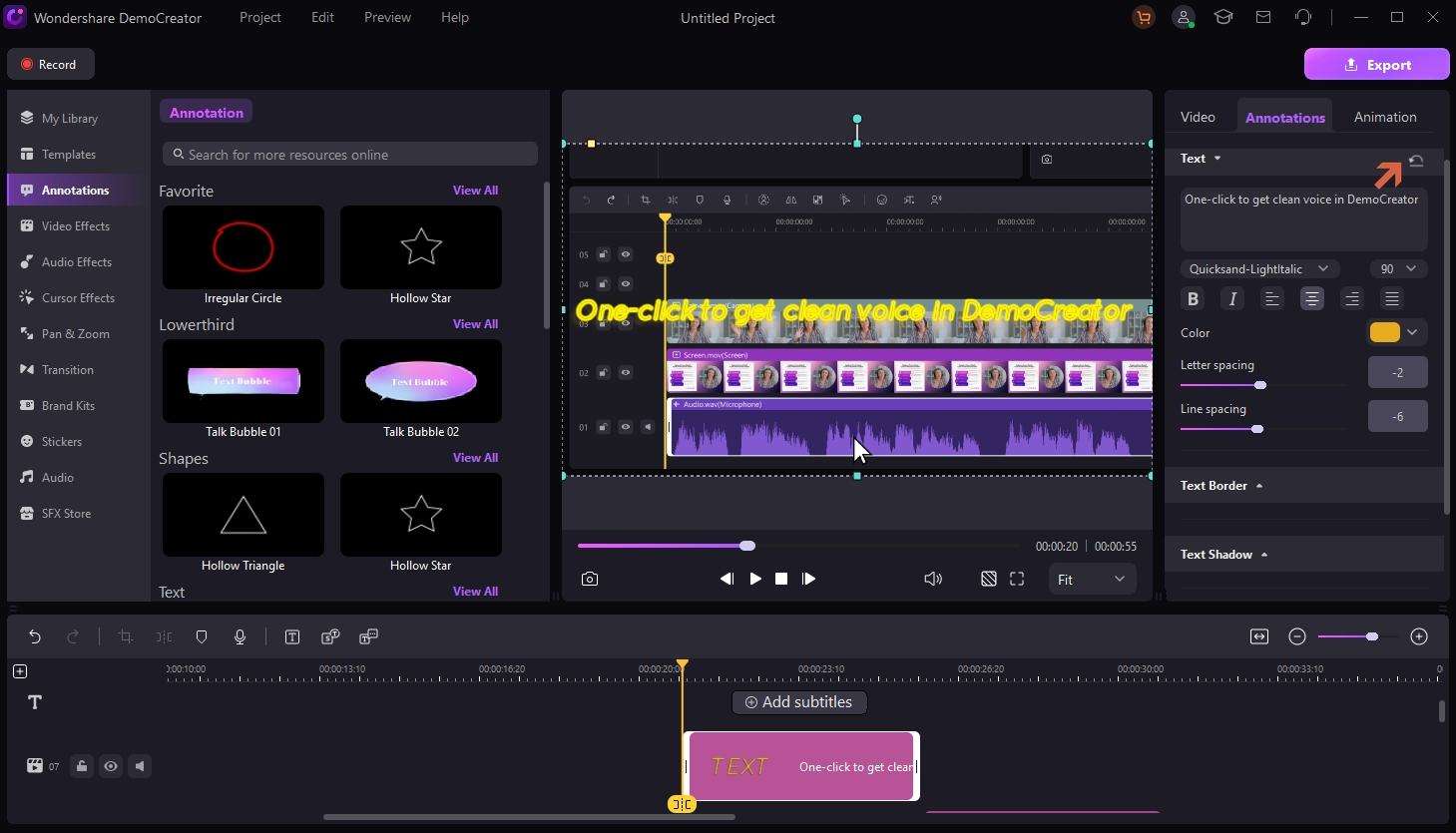This screenshot has width=1456, height=833.
Task: Open the Preview menu
Action: tap(387, 17)
